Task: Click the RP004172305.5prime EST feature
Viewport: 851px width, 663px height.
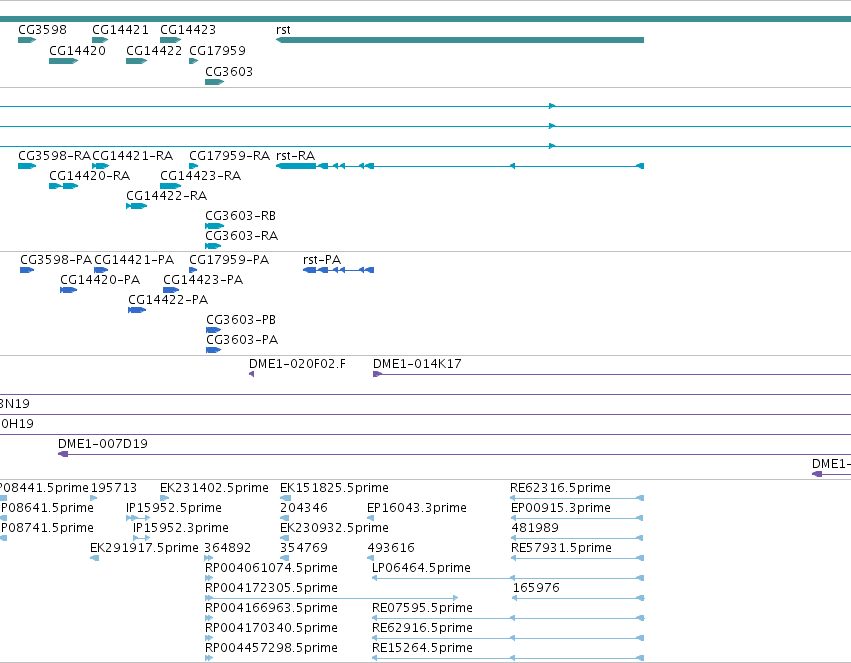Action: tap(332, 598)
